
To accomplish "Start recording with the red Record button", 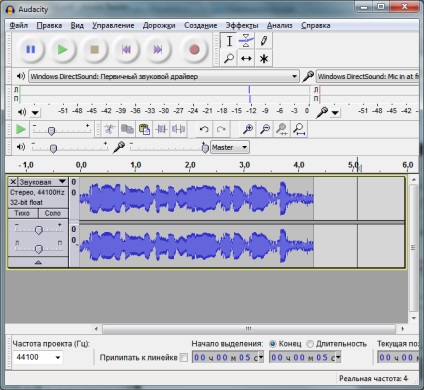I will pyautogui.click(x=194, y=49).
